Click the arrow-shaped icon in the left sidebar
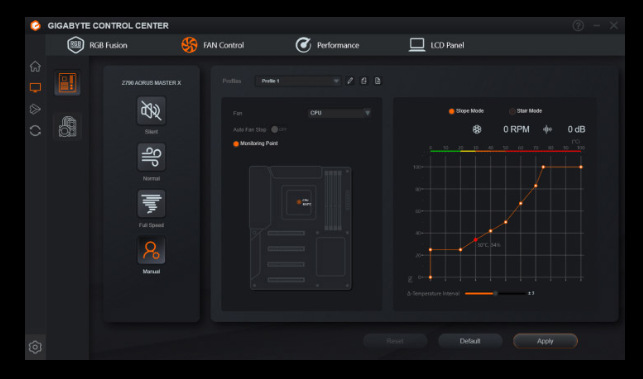Viewport: 643px width, 379px height. tap(35, 109)
